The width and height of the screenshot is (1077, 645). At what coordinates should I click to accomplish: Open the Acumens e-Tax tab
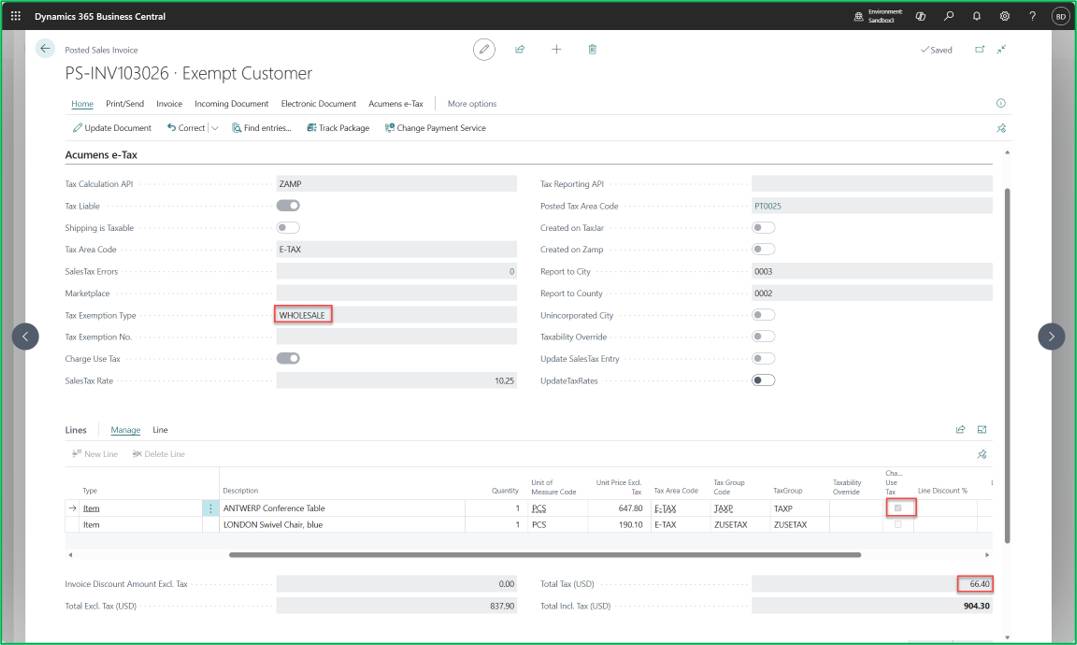click(x=396, y=104)
